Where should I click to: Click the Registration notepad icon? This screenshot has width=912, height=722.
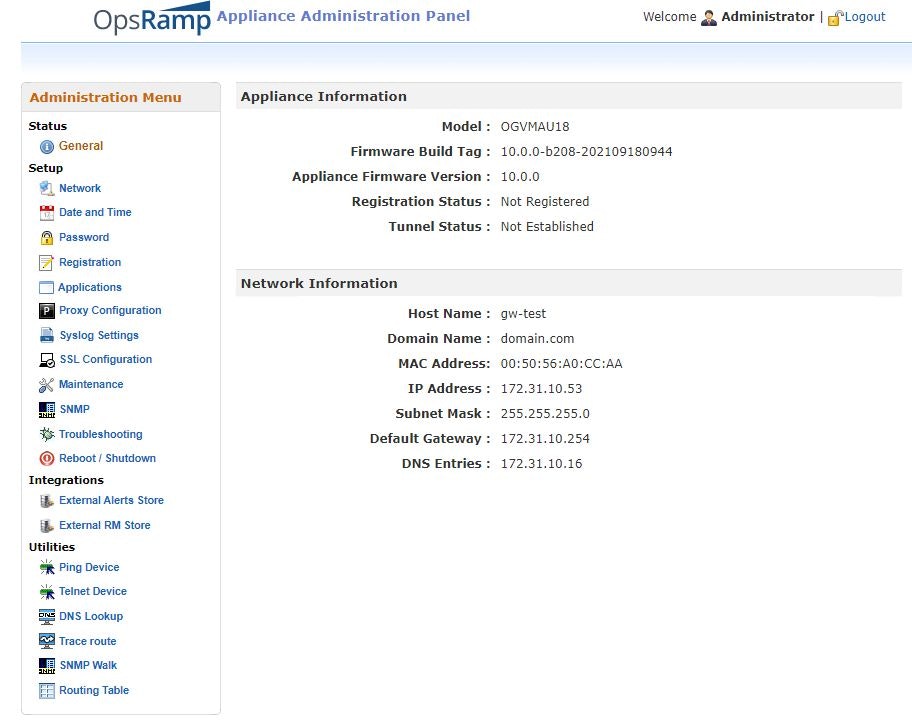pyautogui.click(x=46, y=262)
